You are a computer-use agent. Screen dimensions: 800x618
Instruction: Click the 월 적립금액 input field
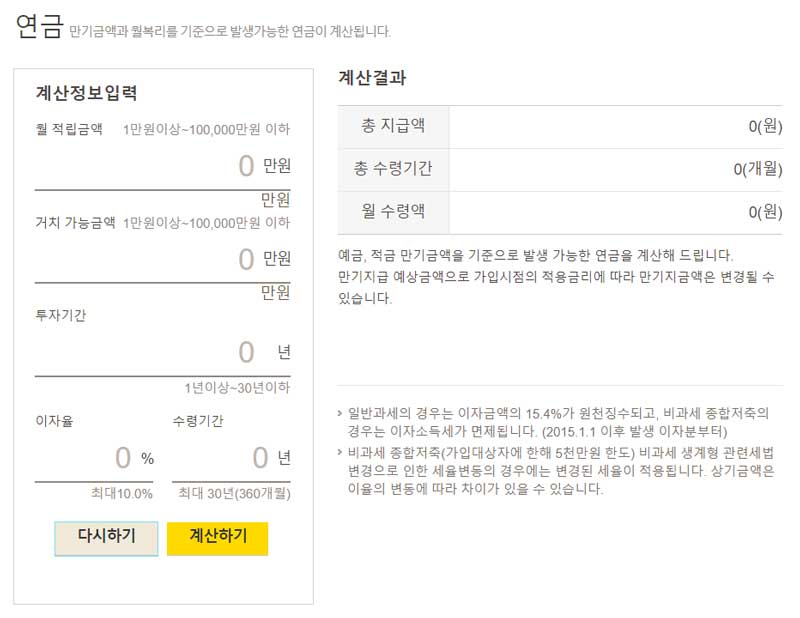coord(180,163)
